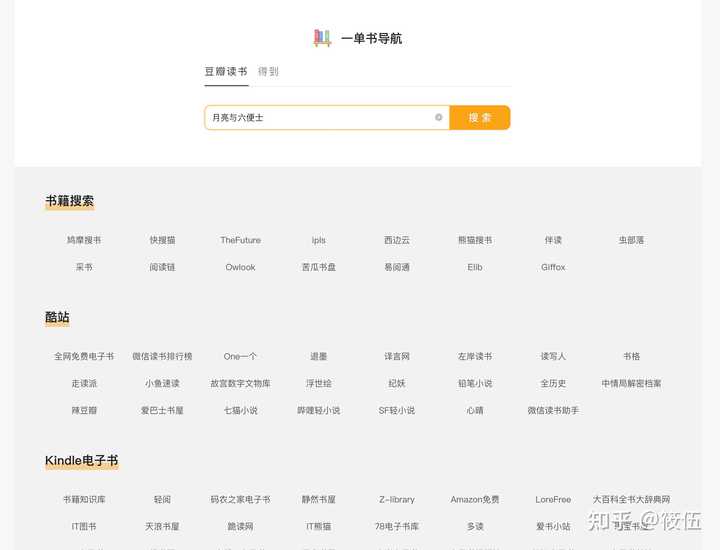The width and height of the screenshot is (720, 550).
Task: Click the Kindle电子书 section heading
Action: (82, 460)
